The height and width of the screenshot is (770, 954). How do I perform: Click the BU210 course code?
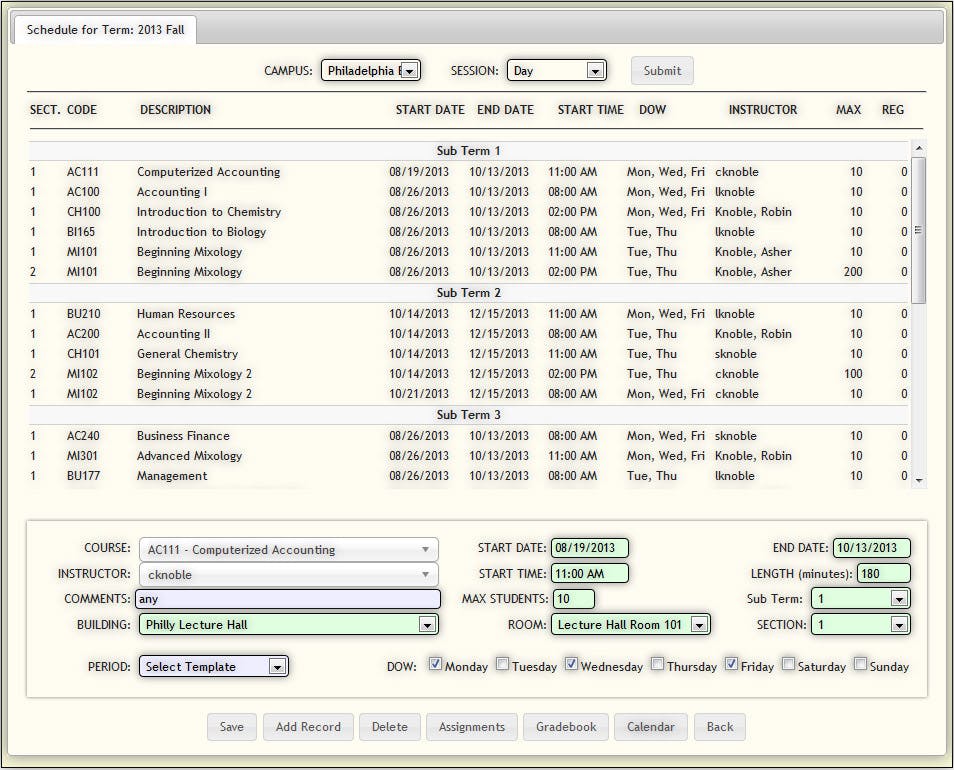(x=83, y=314)
